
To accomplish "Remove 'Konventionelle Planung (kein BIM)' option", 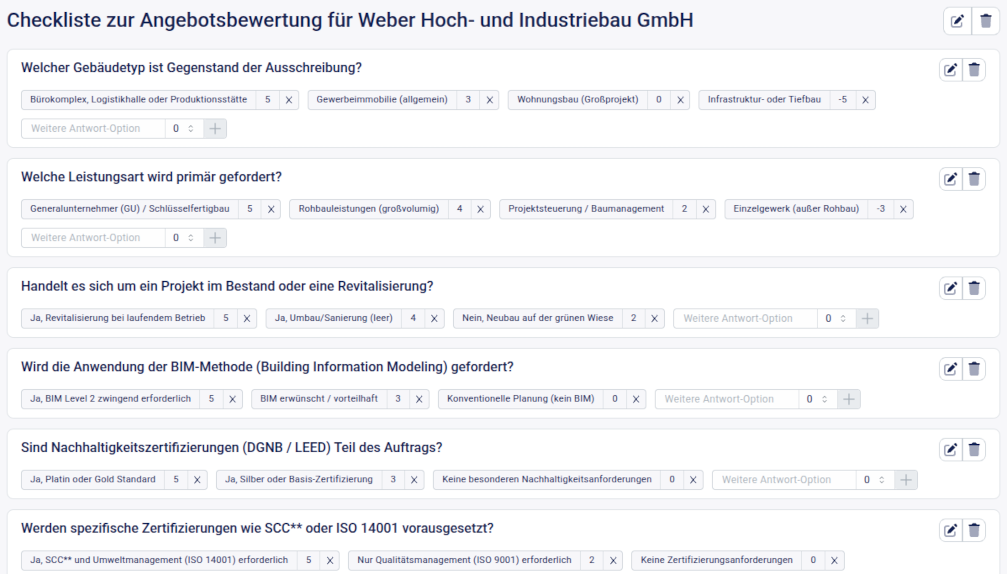I will (x=635, y=399).
